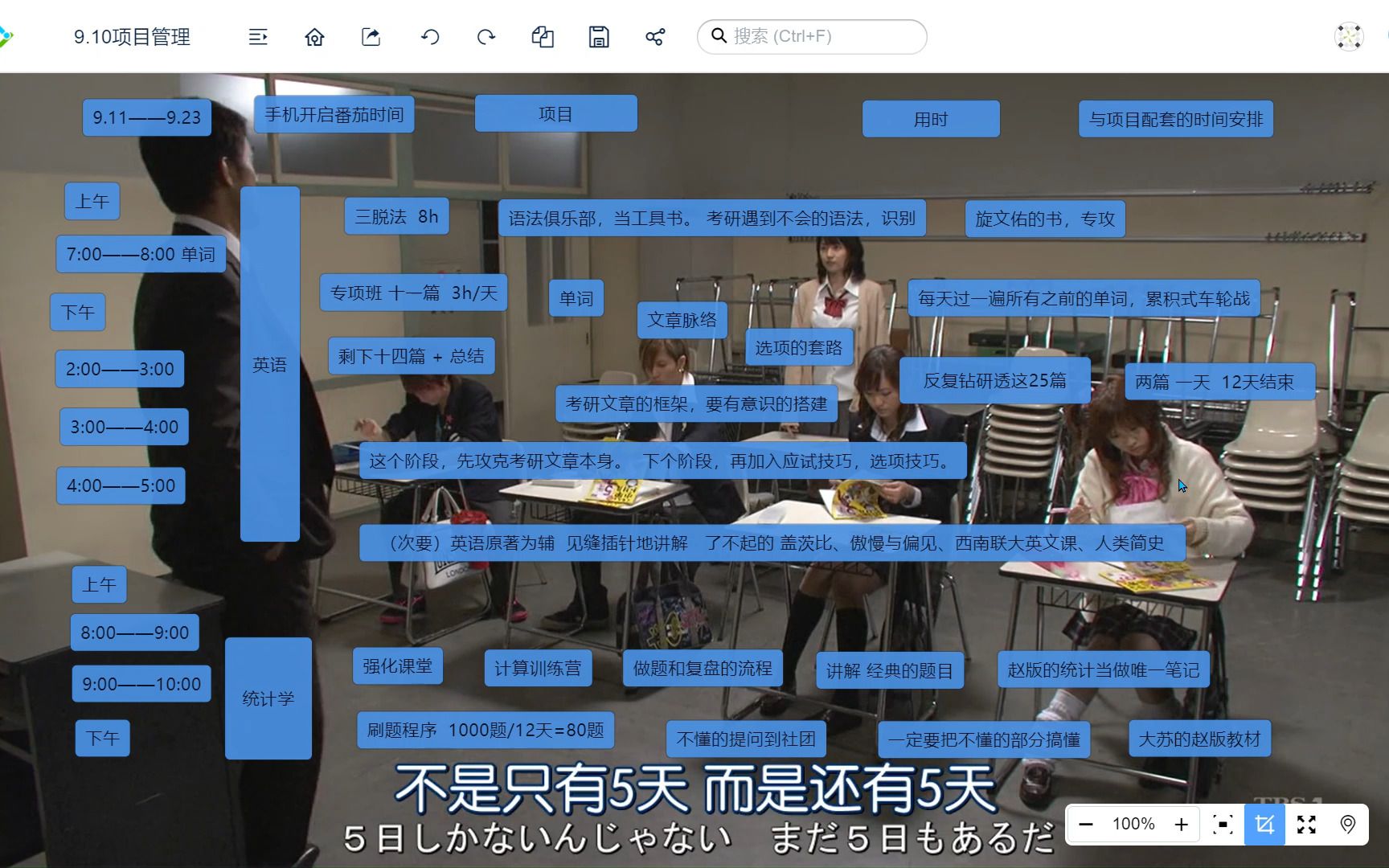Viewport: 1389px width, 868px height.
Task: Click the copy style icon
Action: (543, 37)
